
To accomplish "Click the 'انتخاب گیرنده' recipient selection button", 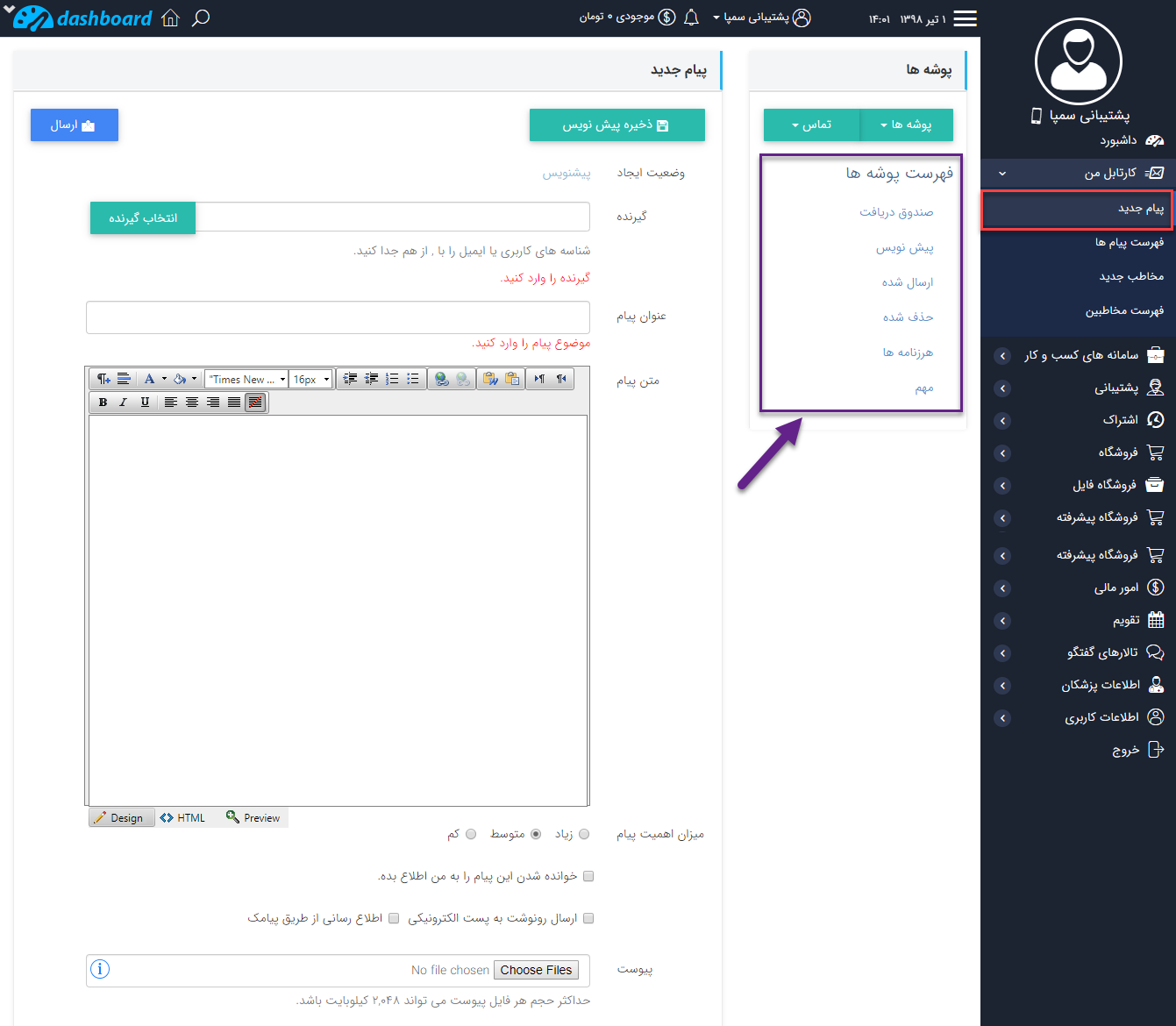I will (x=142, y=217).
